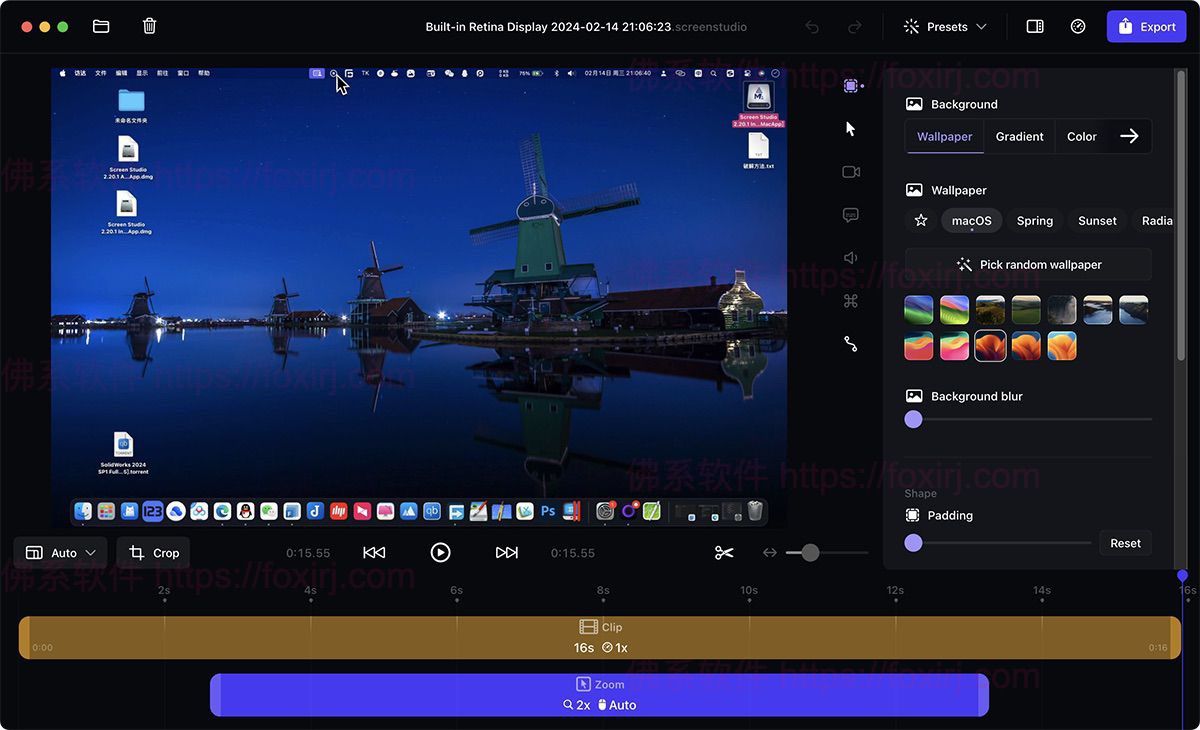
Task: Toggle the sidebar panel icon in title bar
Action: tap(1035, 26)
